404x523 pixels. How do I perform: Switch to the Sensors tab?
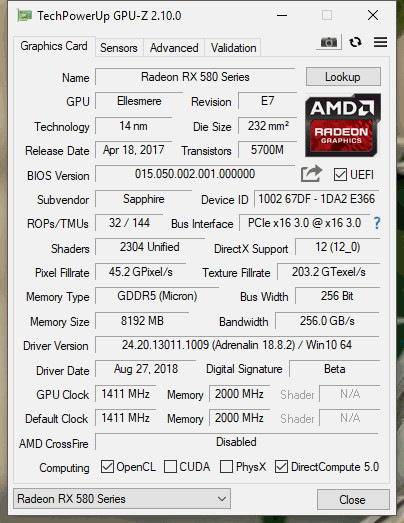(119, 48)
